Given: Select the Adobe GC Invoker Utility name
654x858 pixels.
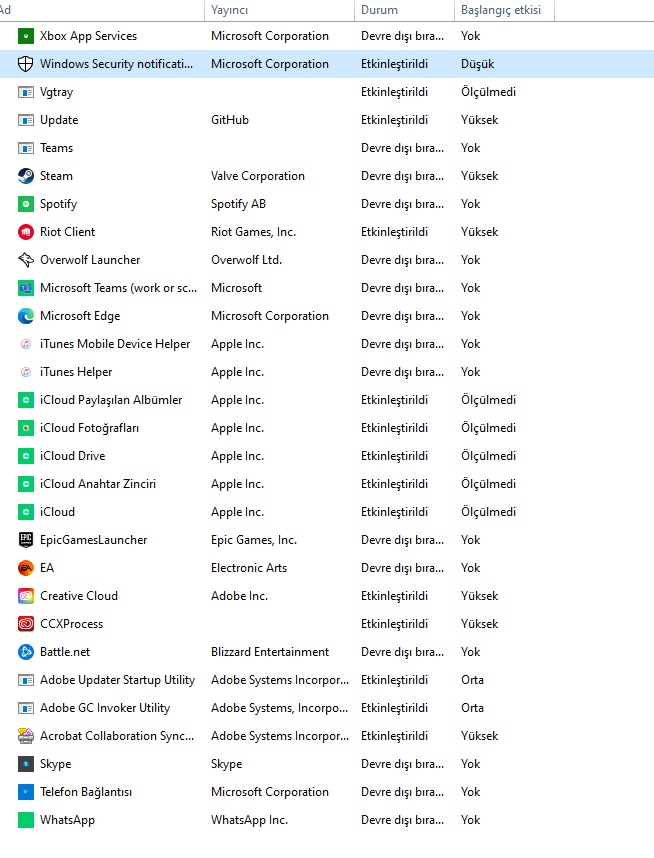Looking at the screenshot, I should point(105,708).
